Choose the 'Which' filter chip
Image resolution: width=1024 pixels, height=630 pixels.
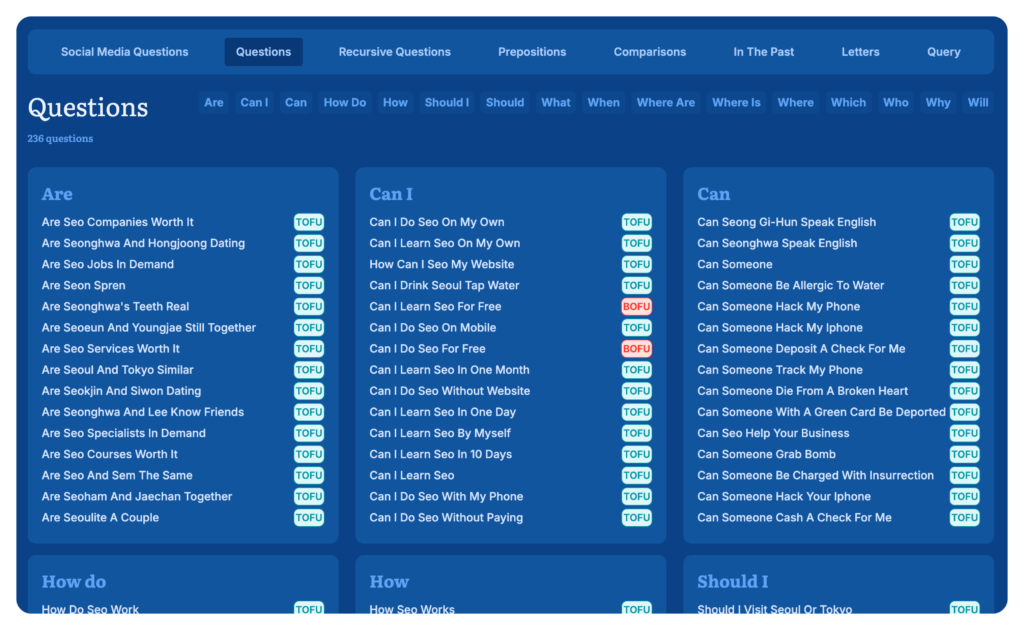click(848, 102)
